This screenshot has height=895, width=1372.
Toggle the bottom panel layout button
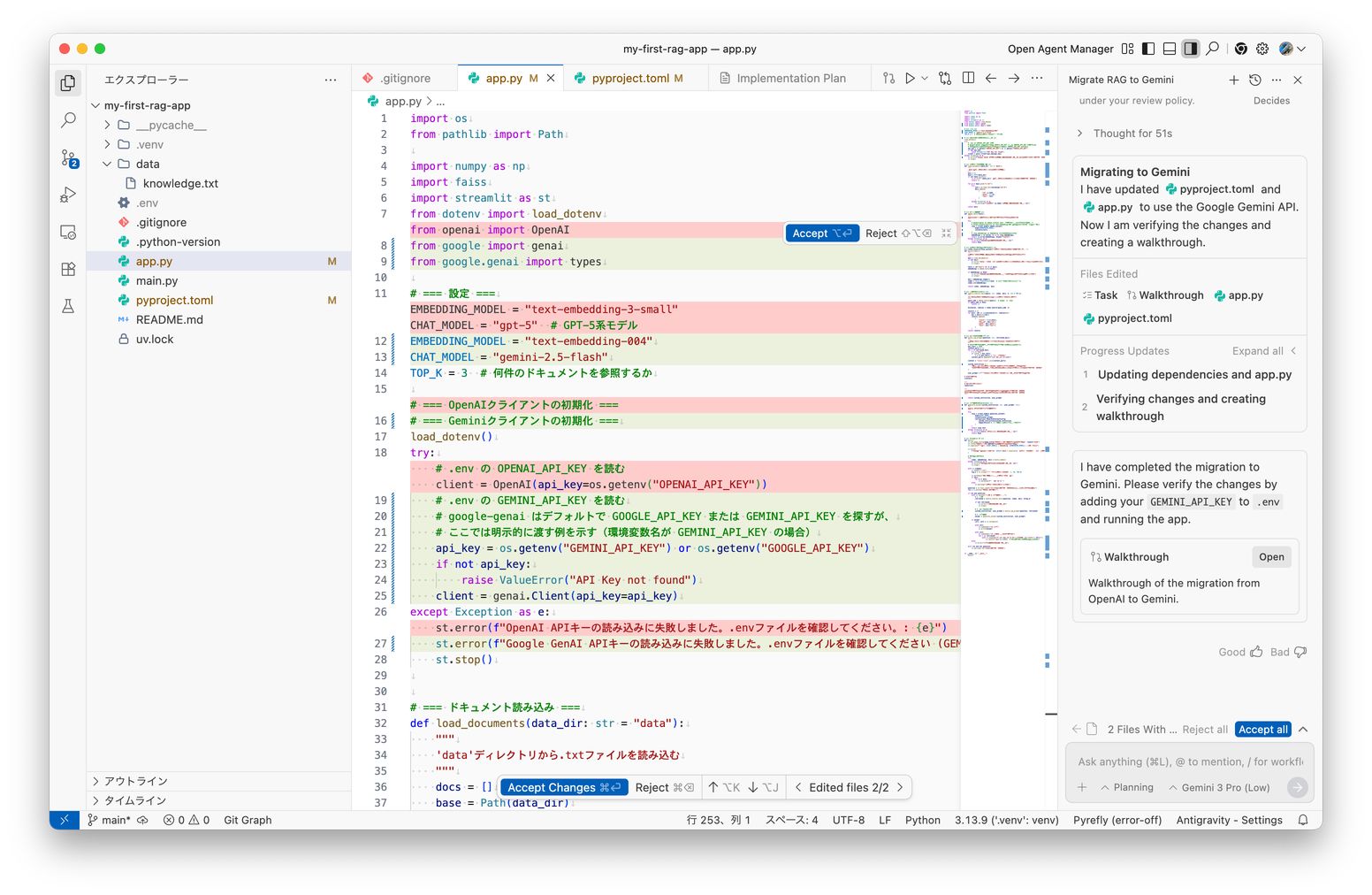(1170, 49)
